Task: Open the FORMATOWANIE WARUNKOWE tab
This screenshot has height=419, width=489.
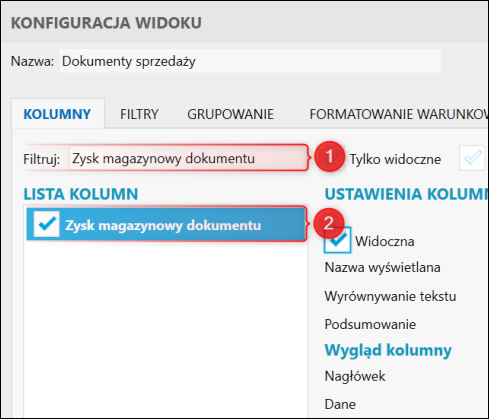Action: pos(399,114)
